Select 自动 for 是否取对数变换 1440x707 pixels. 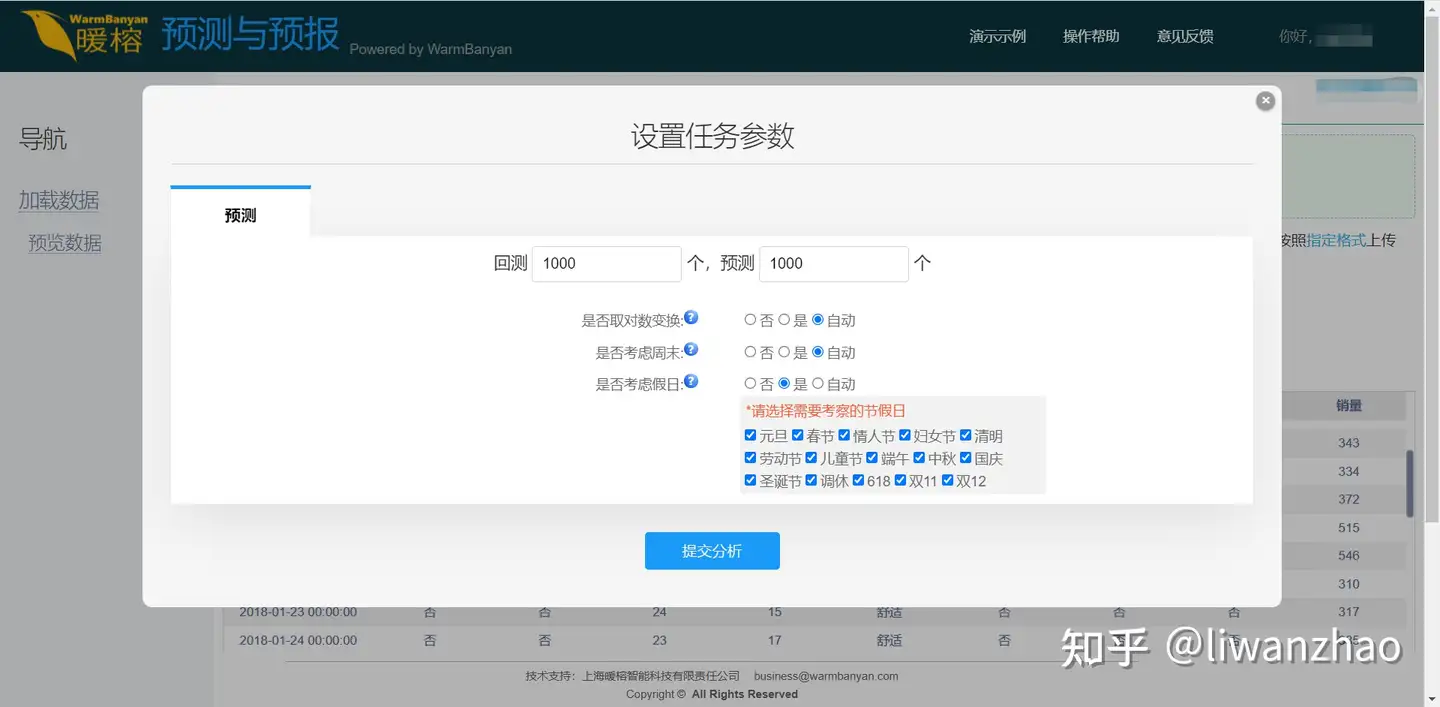pyautogui.click(x=818, y=320)
